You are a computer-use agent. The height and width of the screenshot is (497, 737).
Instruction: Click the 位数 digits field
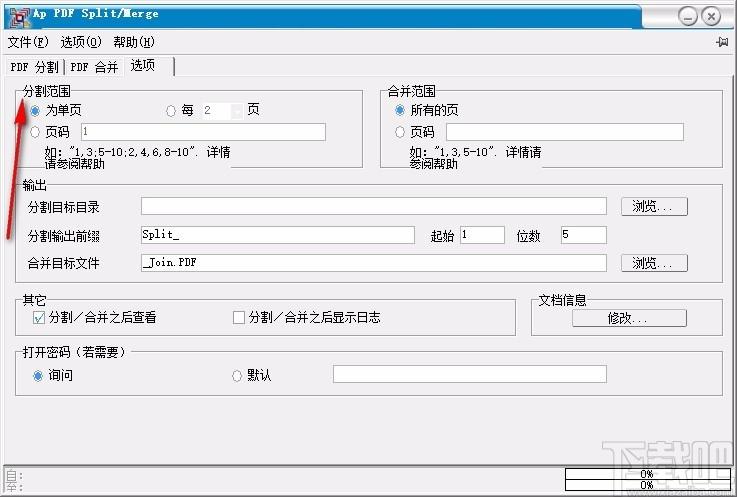(x=583, y=235)
